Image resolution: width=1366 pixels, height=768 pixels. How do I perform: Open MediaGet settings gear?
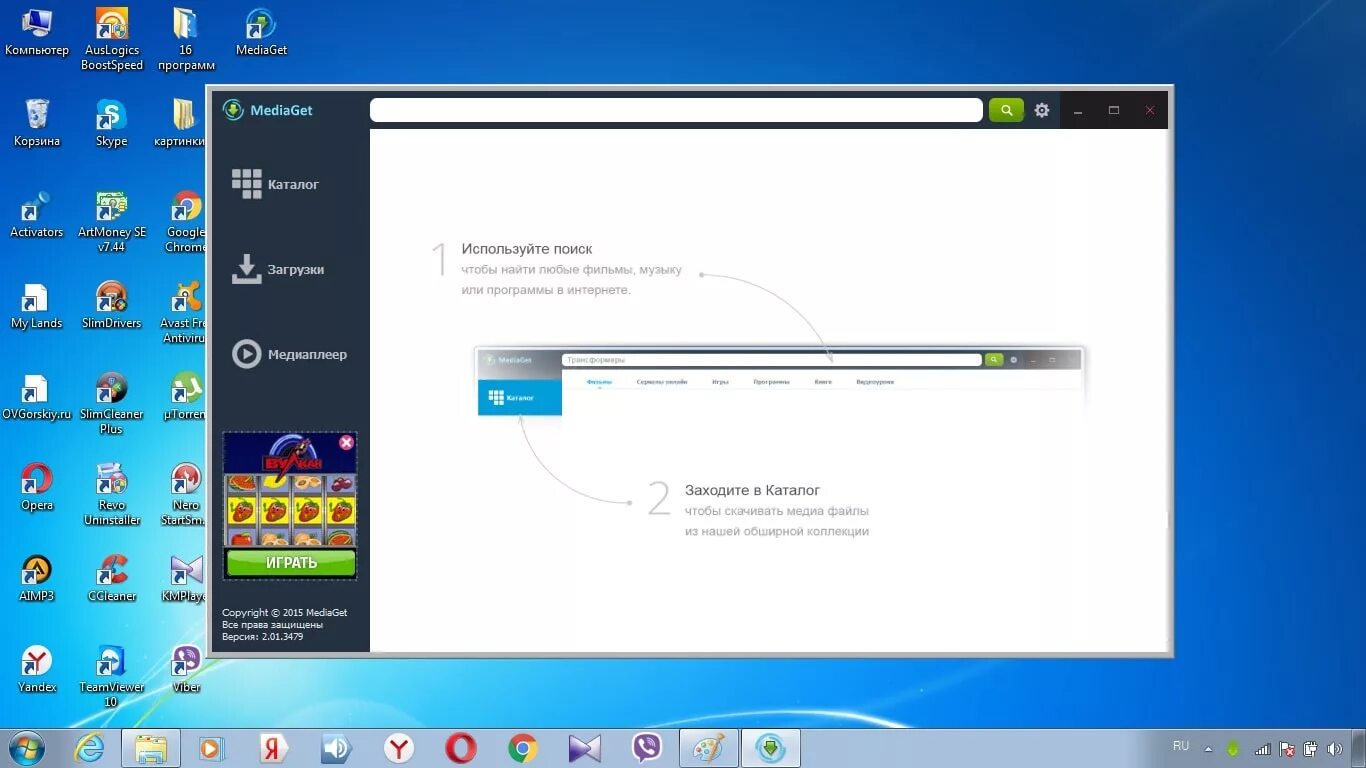pyautogui.click(x=1042, y=110)
